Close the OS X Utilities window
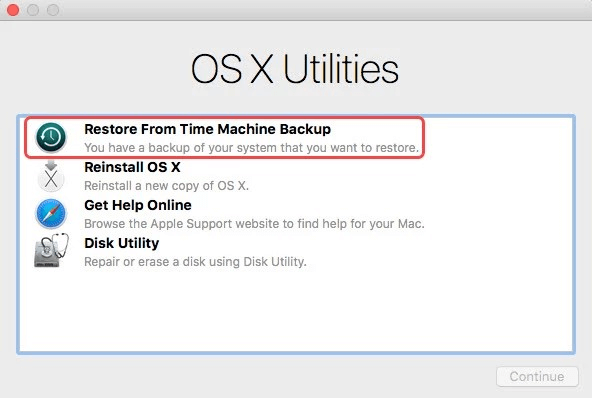This screenshot has height=398, width=592. [13, 10]
